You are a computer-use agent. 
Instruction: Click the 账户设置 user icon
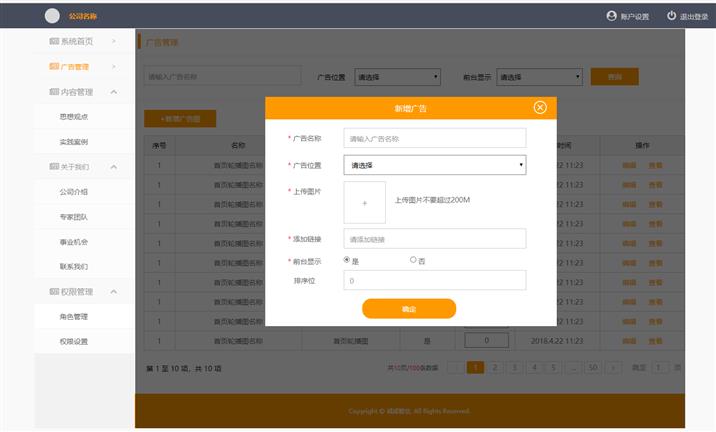tap(611, 16)
